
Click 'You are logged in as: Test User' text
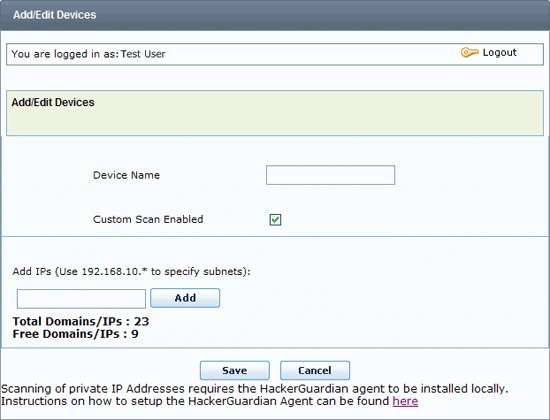88,54
